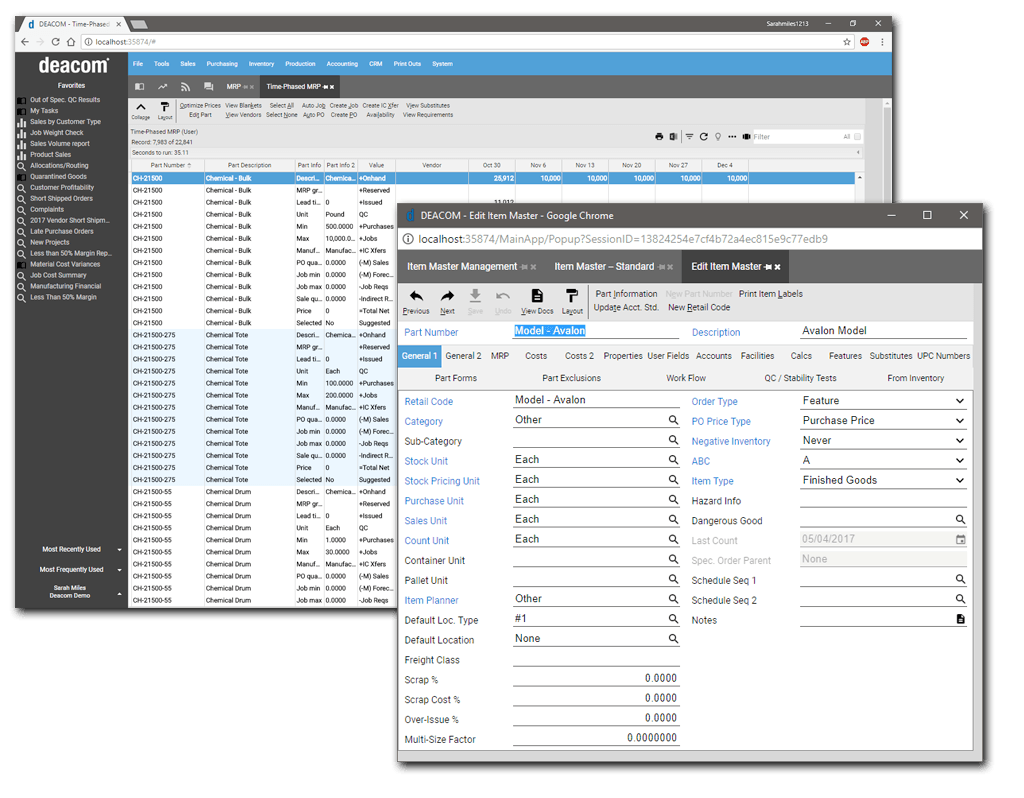
Task: Click the home button in the main Chrome window
Action: (71, 42)
